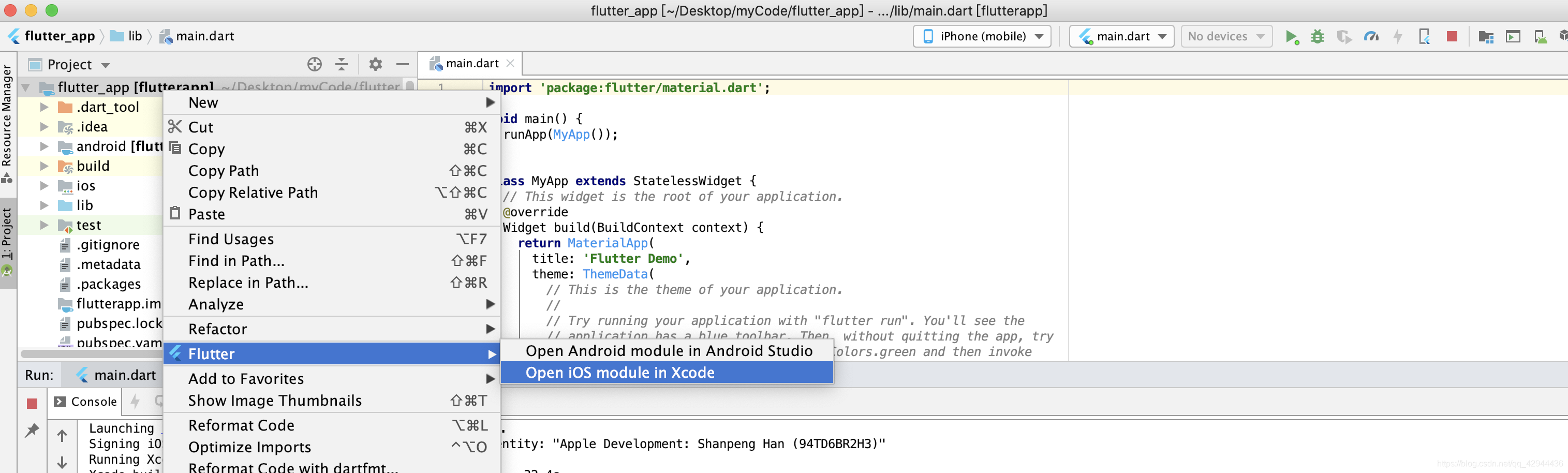Switch to the Console tab
Image resolution: width=1568 pixels, height=473 pixels.
pos(85,402)
